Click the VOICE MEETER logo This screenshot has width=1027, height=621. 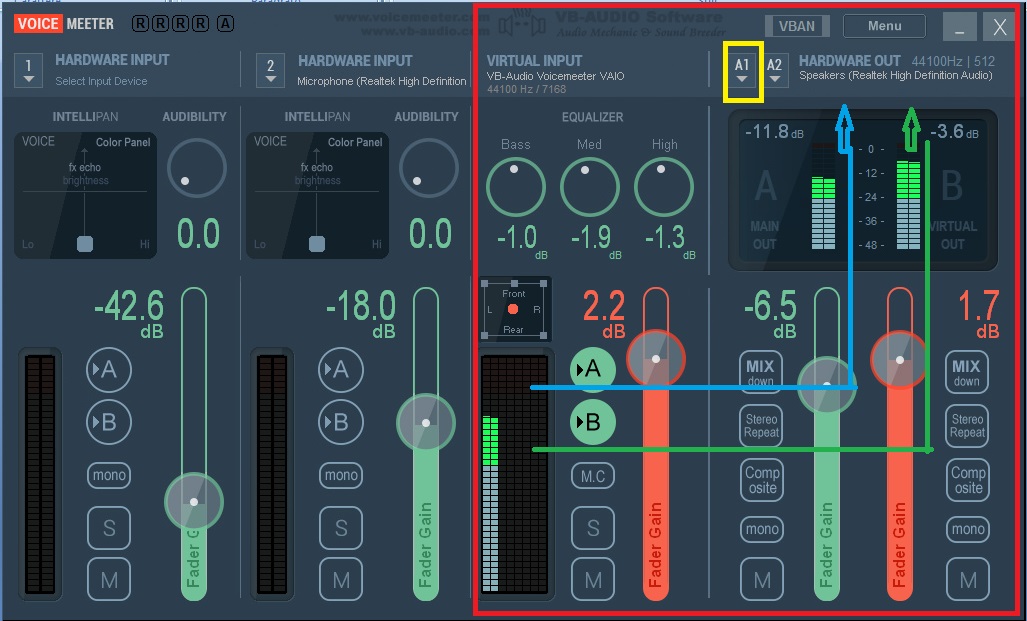point(64,24)
